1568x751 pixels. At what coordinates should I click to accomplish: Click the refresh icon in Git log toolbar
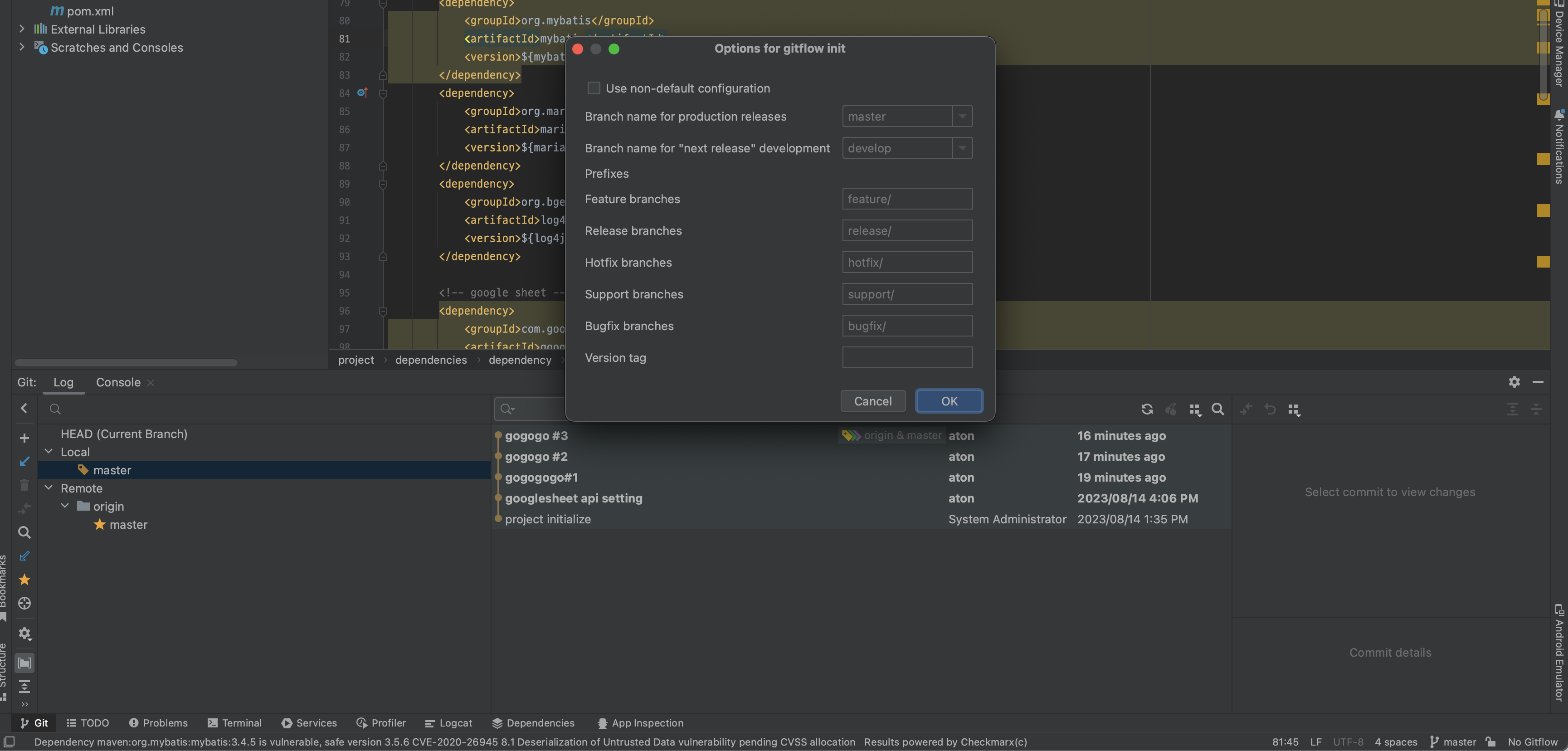pyautogui.click(x=1147, y=409)
